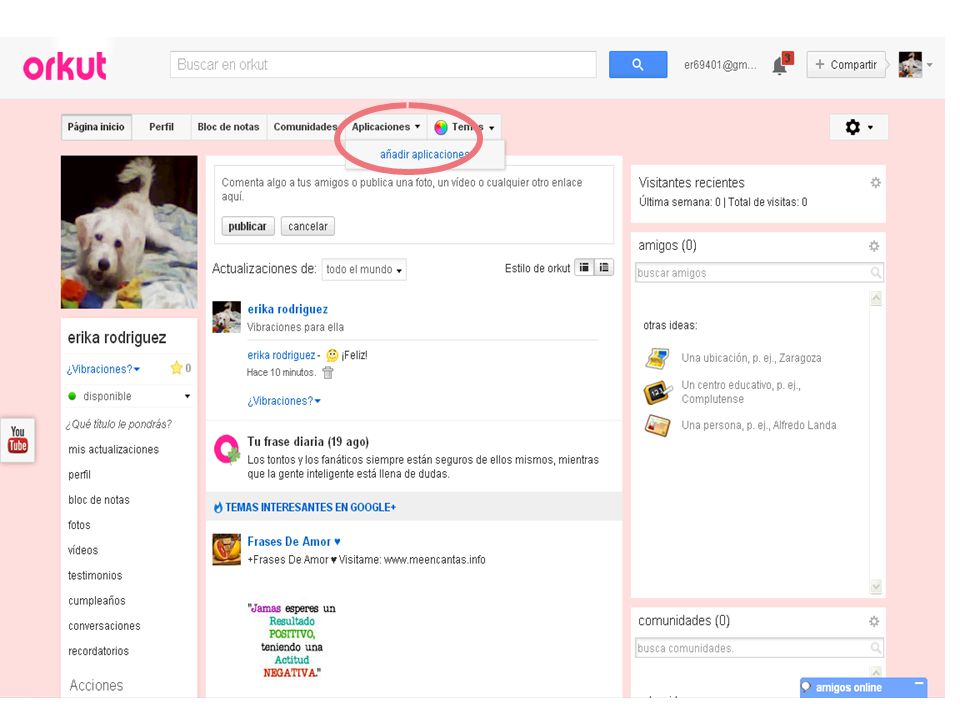This screenshot has height=720, width=960.
Task: Open erika rodriguez profile link in feed
Action: point(288,309)
